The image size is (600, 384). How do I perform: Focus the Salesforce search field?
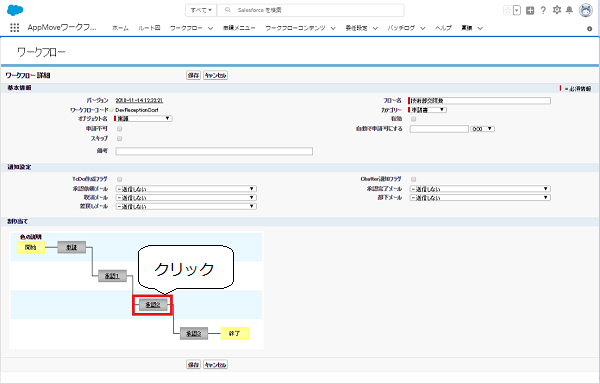[x=311, y=10]
